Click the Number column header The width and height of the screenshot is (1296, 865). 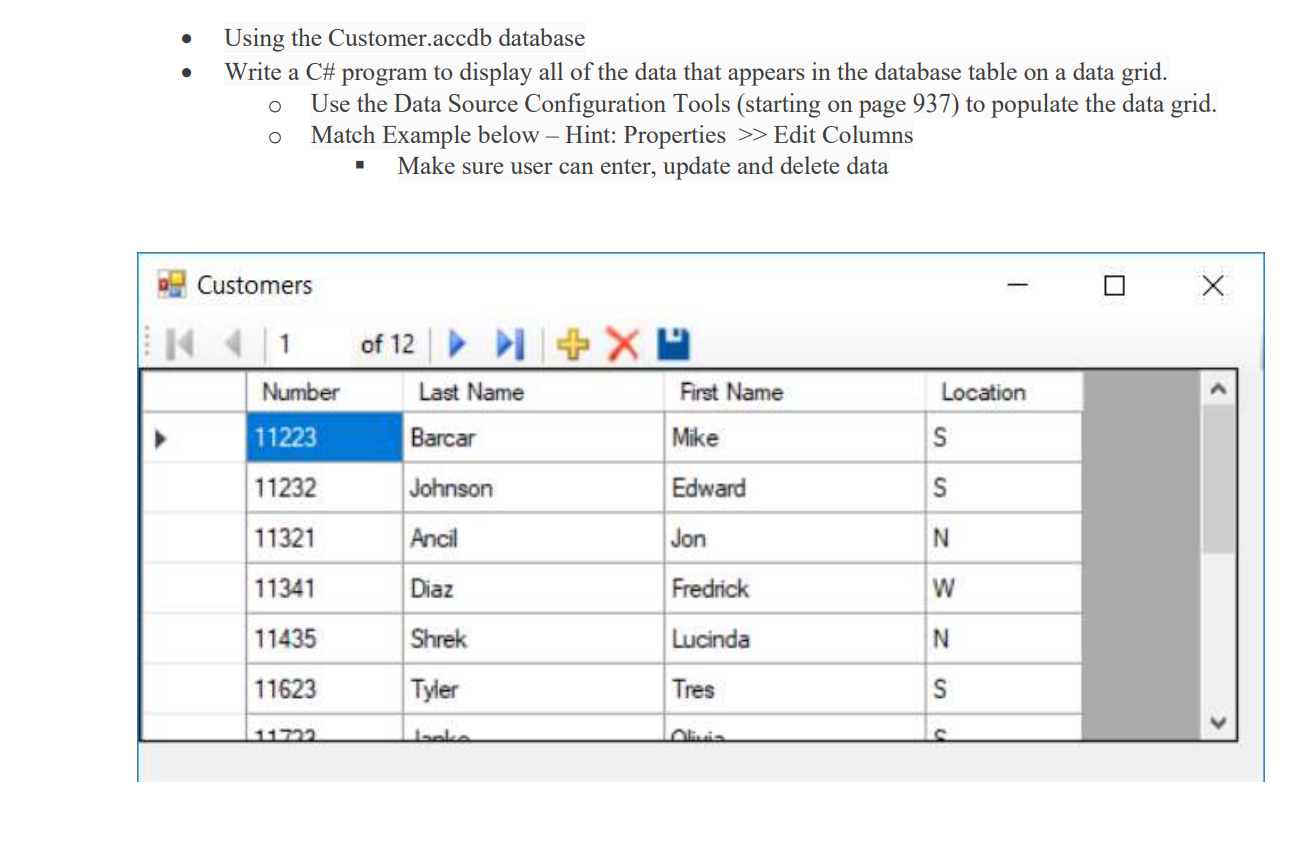tap(324, 392)
